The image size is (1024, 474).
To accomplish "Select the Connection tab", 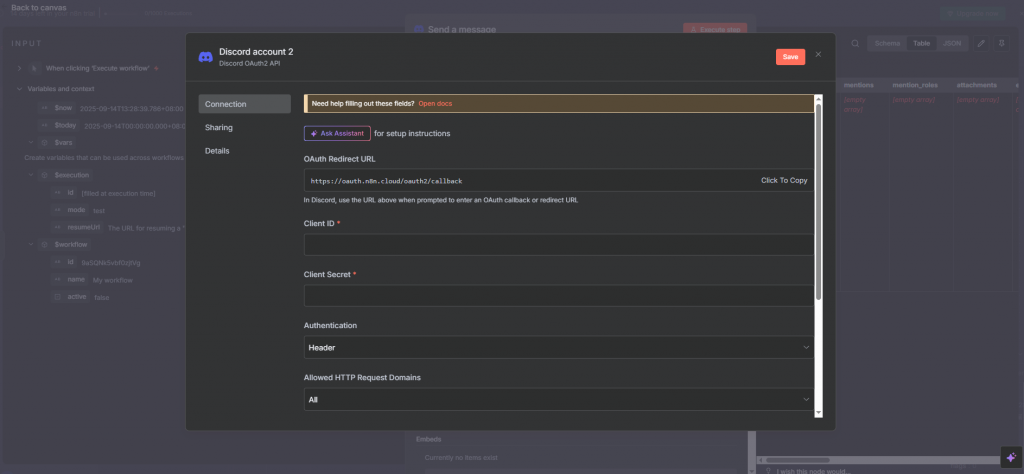I will click(245, 104).
